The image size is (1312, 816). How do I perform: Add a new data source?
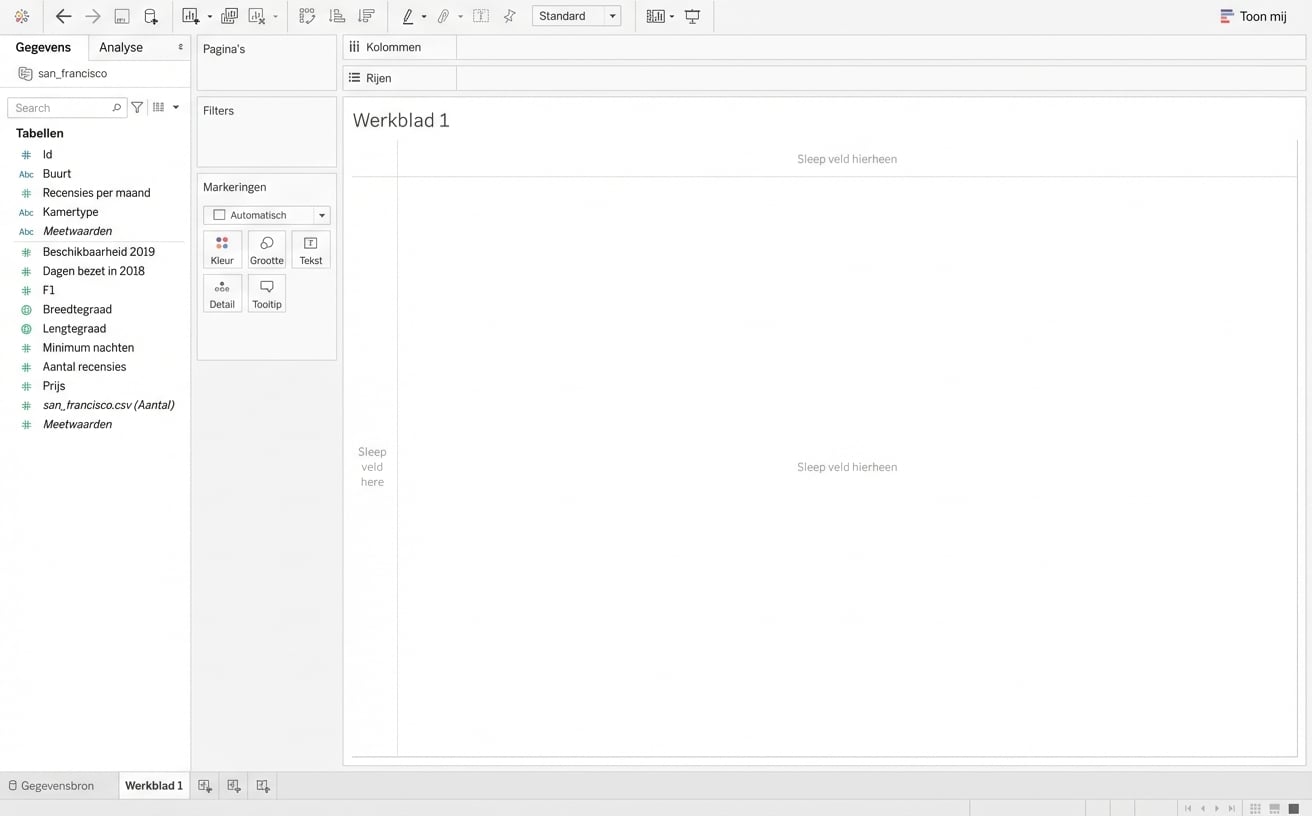click(x=151, y=16)
